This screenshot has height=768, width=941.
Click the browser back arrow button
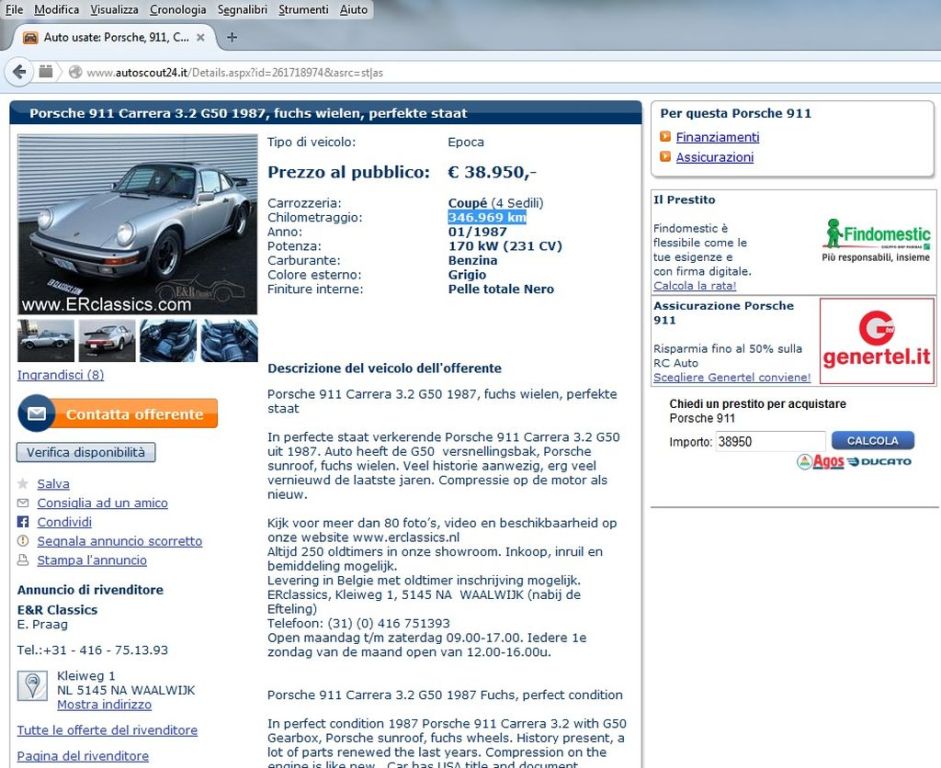click(19, 72)
